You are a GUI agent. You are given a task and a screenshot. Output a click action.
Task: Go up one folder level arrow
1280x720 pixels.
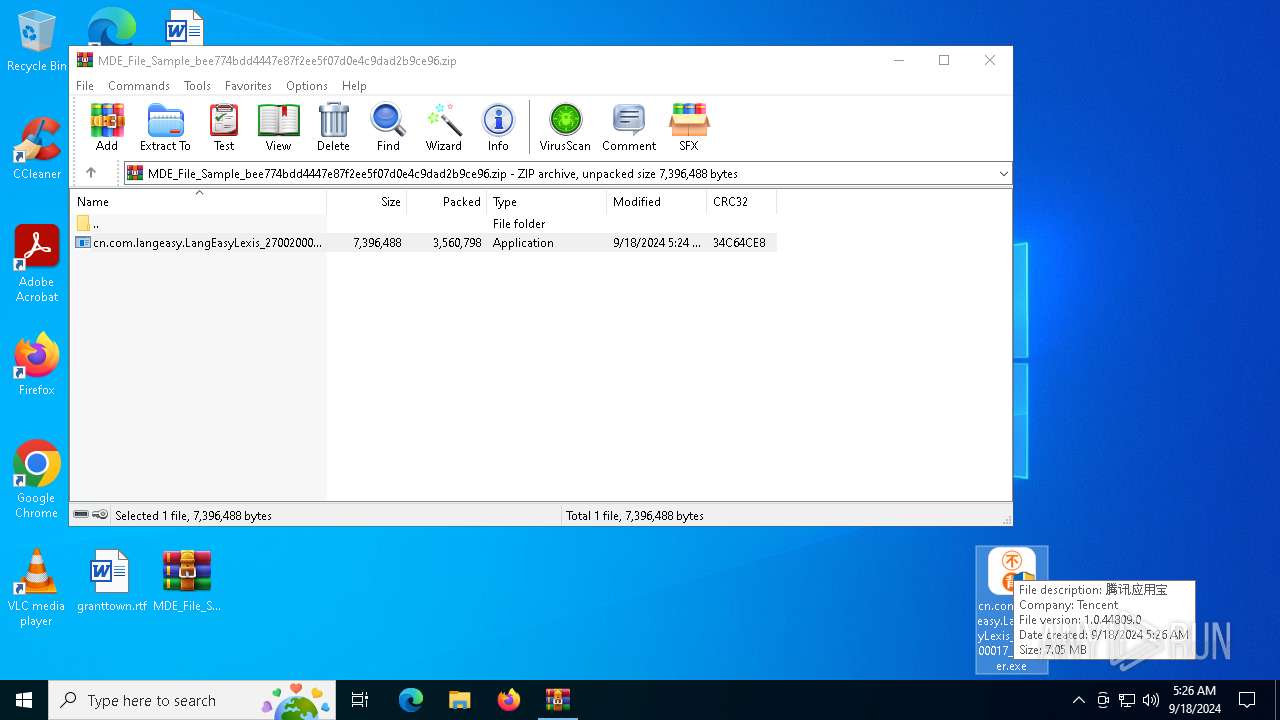click(91, 173)
